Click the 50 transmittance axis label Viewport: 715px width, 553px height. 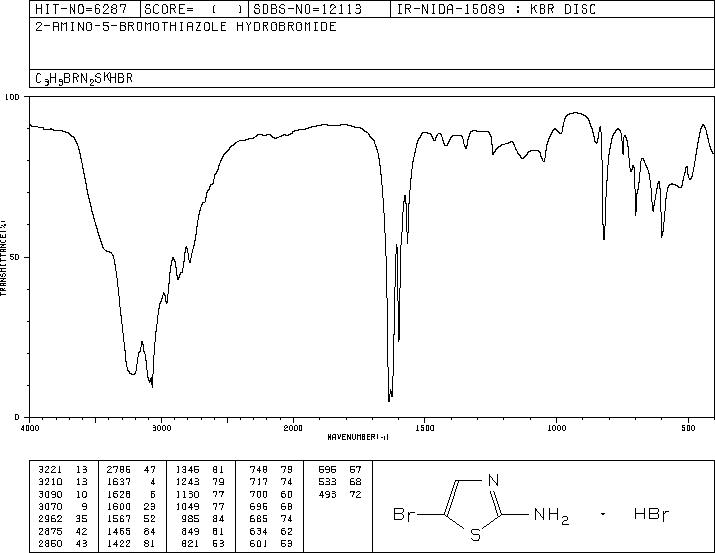14,257
